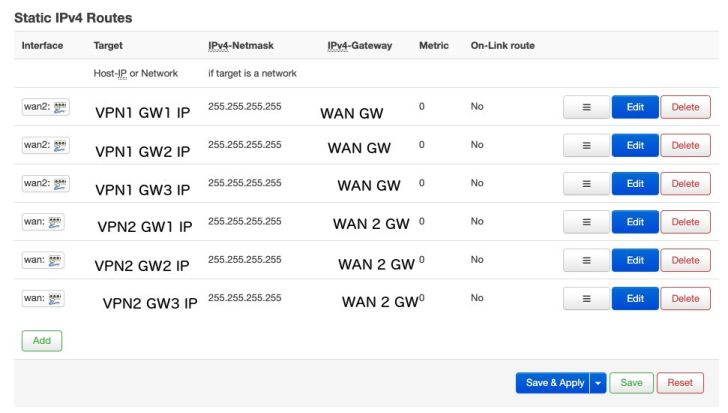Viewport: 728px width, 413px height.
Task: Click wan interface icon in VPN2 GW1 row
Action: [x=54, y=222]
